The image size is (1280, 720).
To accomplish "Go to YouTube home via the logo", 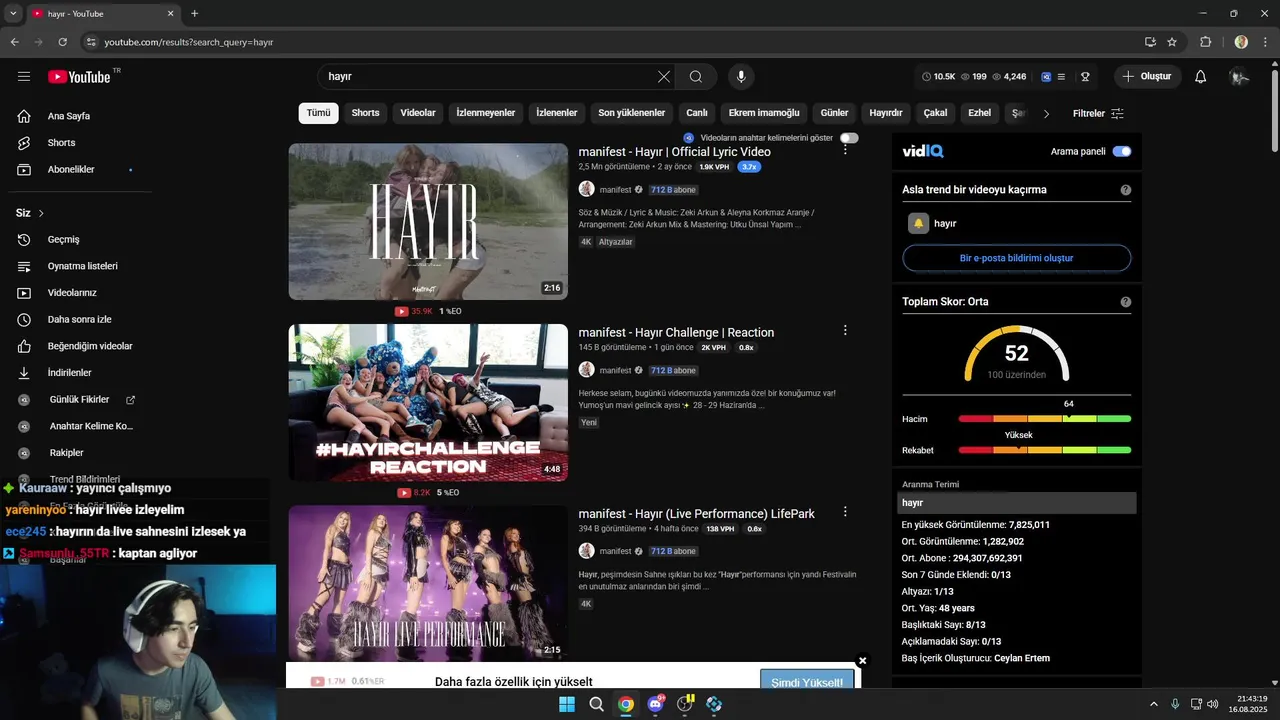I will point(79,76).
